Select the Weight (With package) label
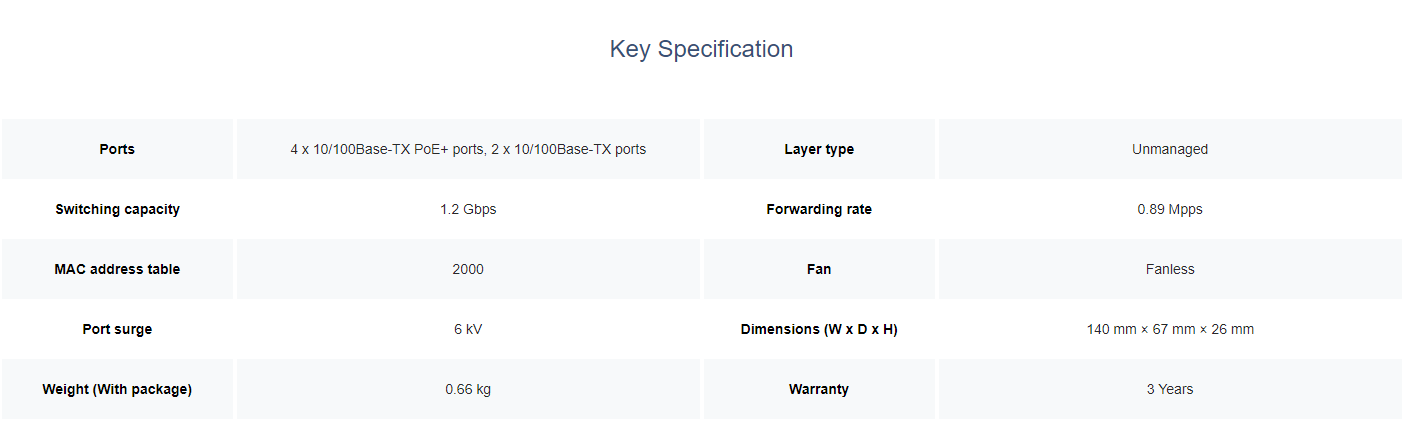This screenshot has width=1405, height=432. (117, 389)
